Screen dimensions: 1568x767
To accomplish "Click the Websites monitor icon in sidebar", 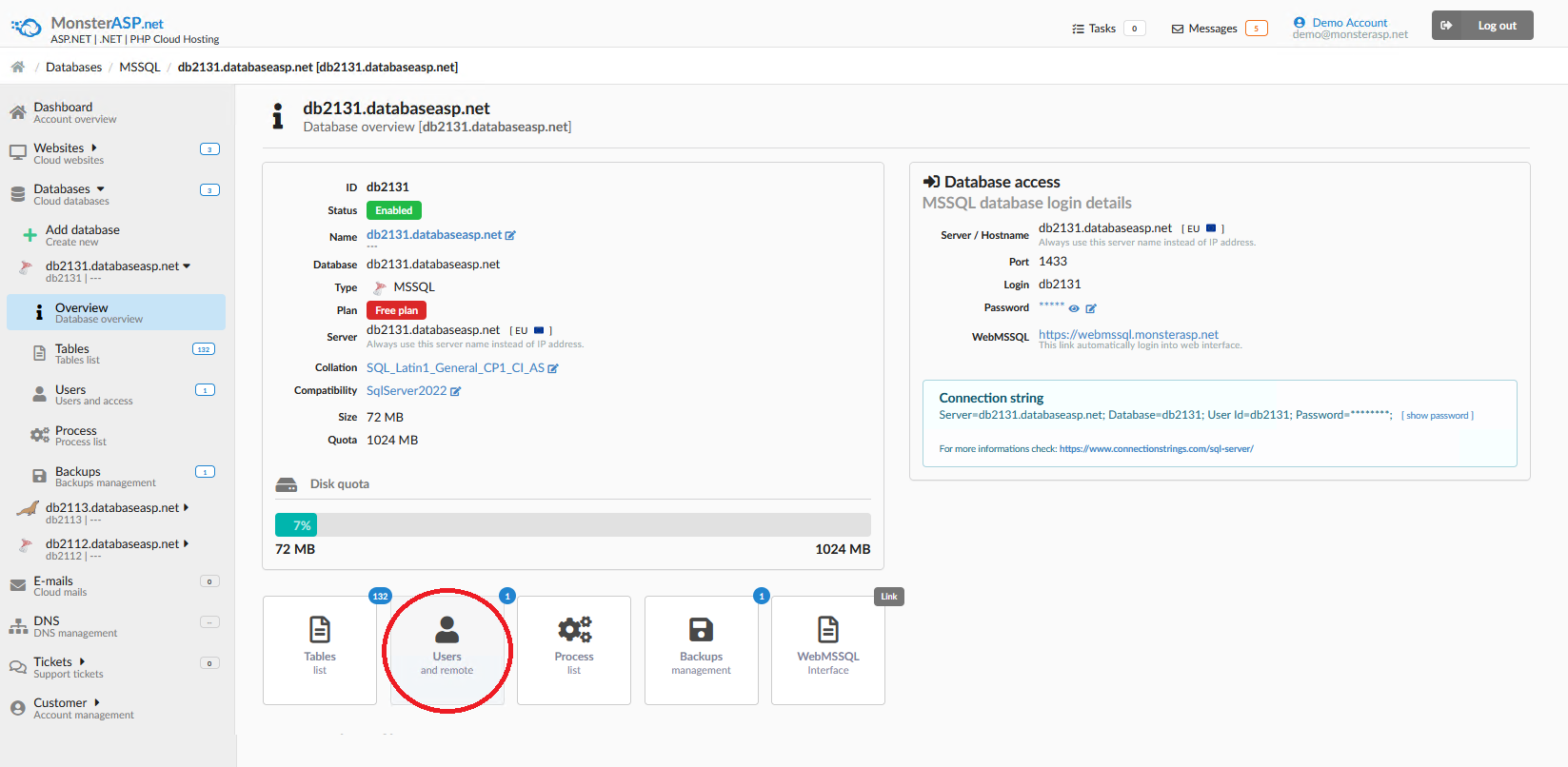I will click(17, 152).
